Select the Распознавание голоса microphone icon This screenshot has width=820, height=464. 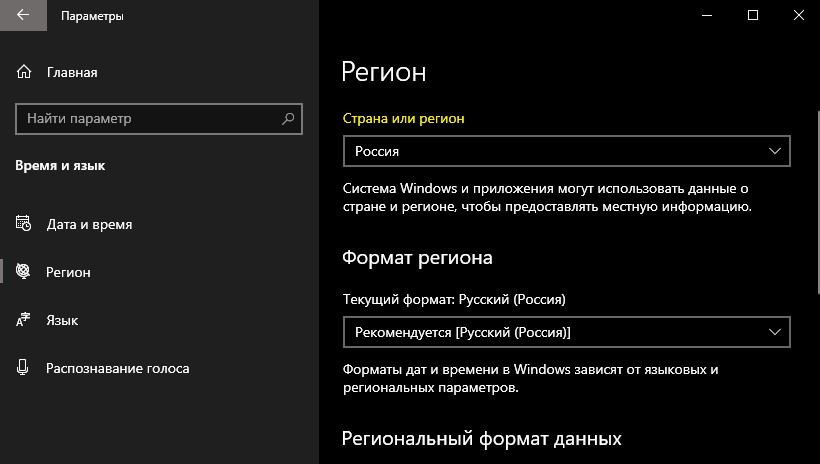pyautogui.click(x=22, y=368)
